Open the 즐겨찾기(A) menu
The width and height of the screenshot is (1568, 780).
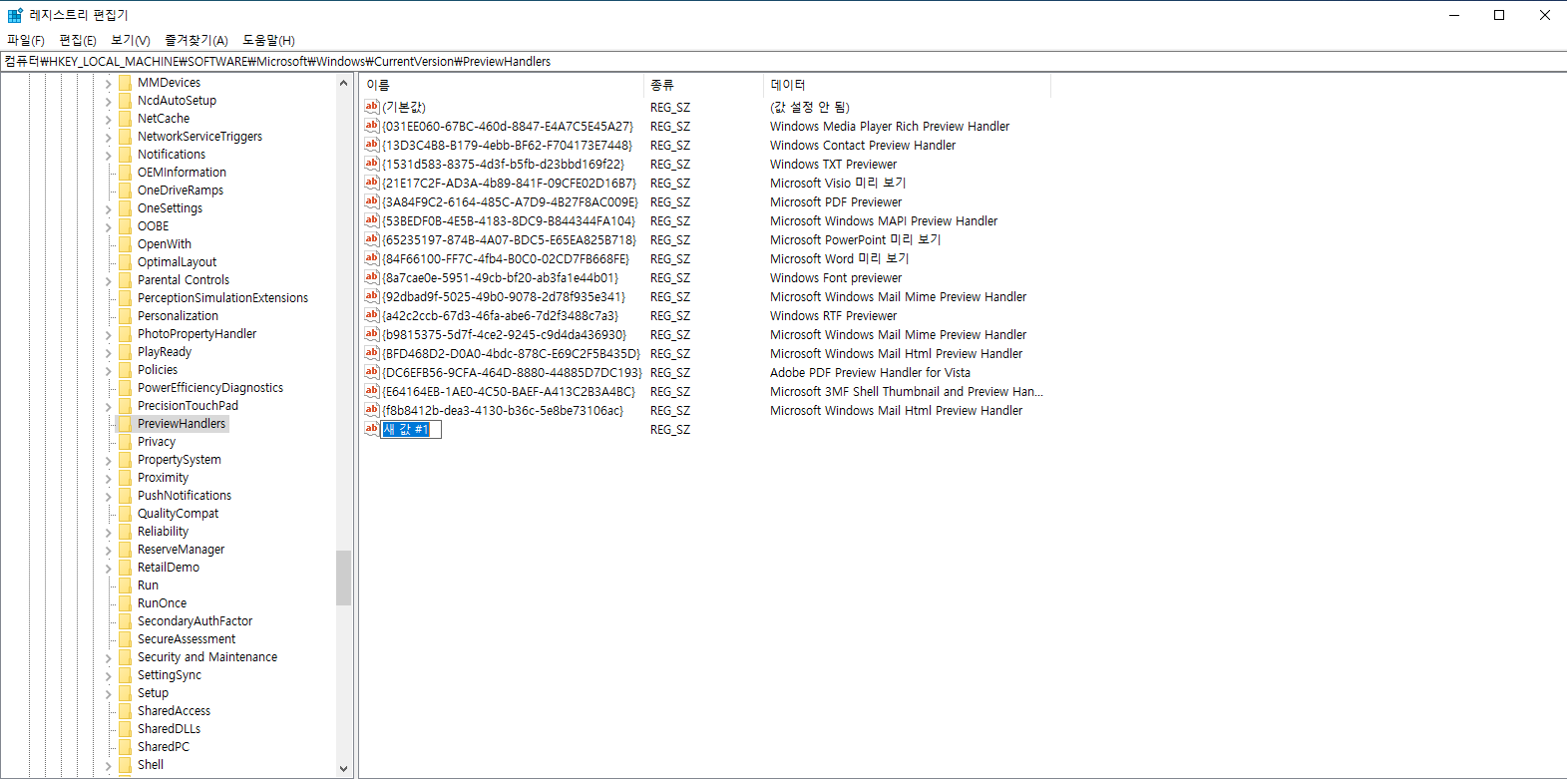click(x=196, y=40)
